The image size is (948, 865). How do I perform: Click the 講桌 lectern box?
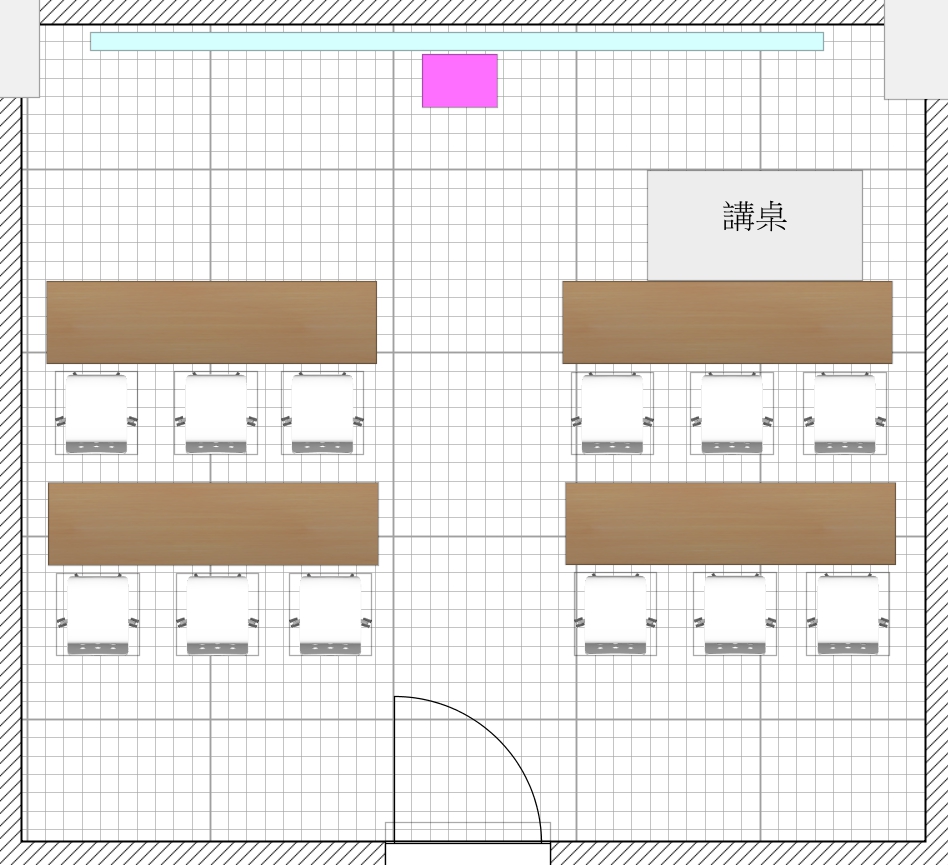(754, 225)
